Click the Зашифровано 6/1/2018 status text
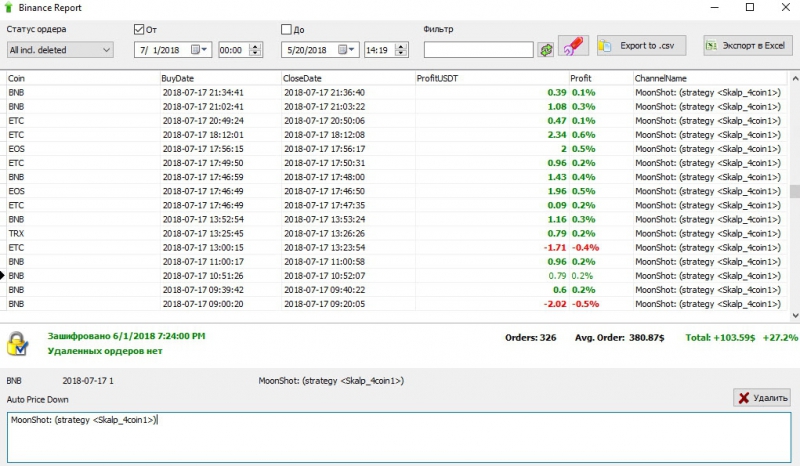Viewport: 800px width, 466px height. click(x=127, y=336)
